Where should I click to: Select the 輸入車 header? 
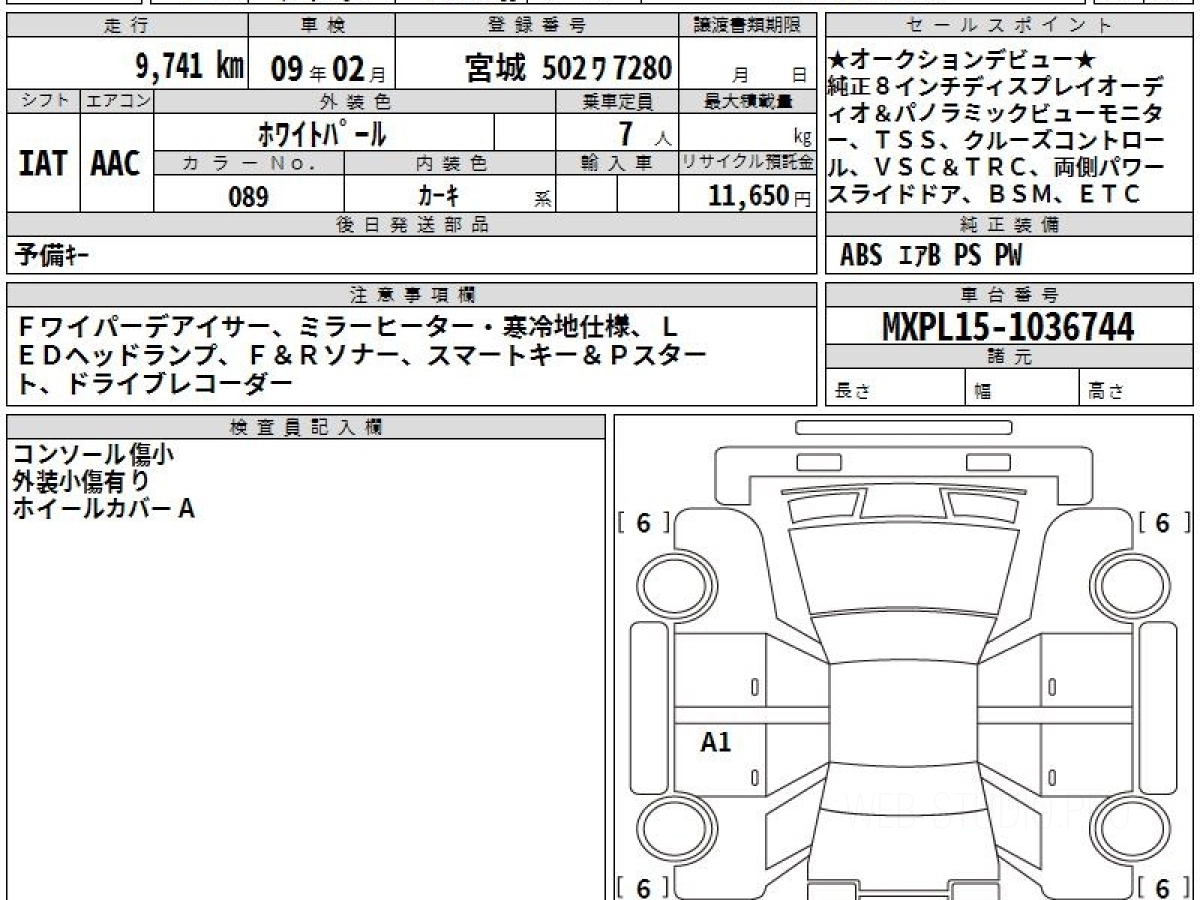pyautogui.click(x=617, y=162)
